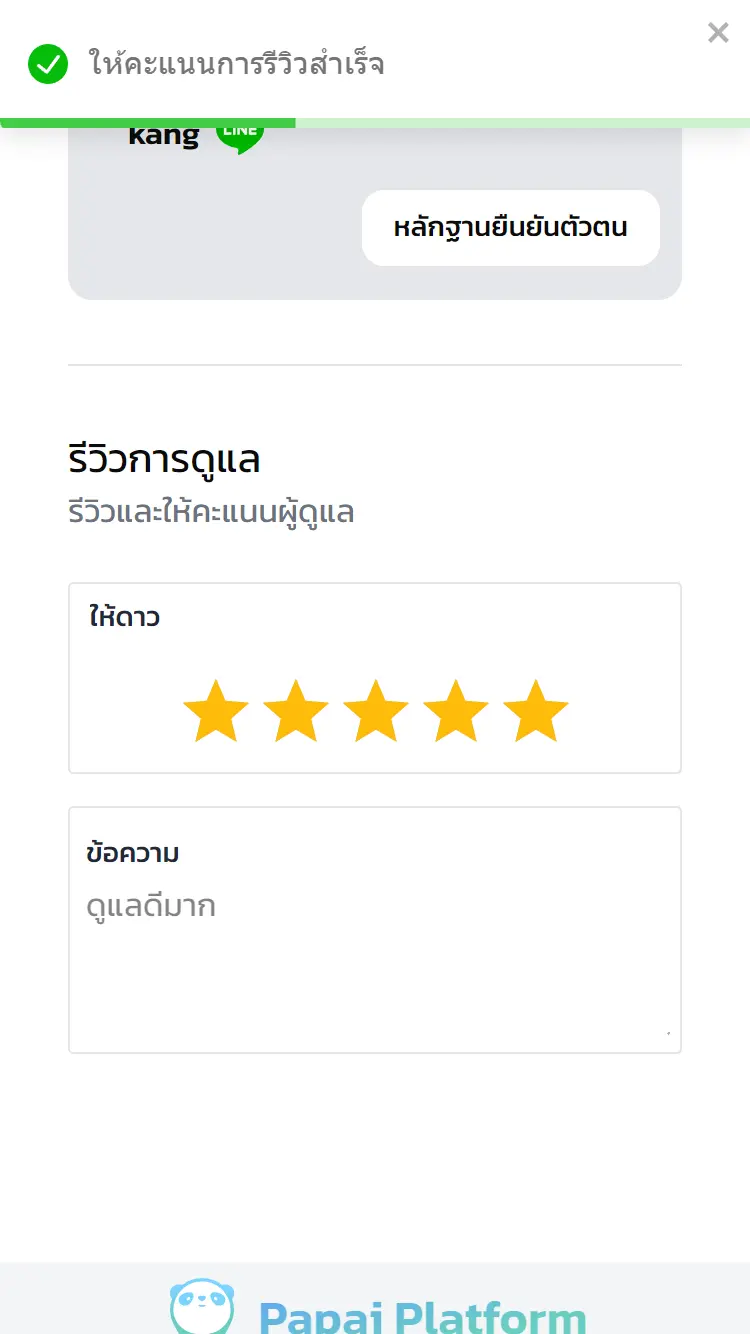Select the caregiver name kang

(x=164, y=135)
